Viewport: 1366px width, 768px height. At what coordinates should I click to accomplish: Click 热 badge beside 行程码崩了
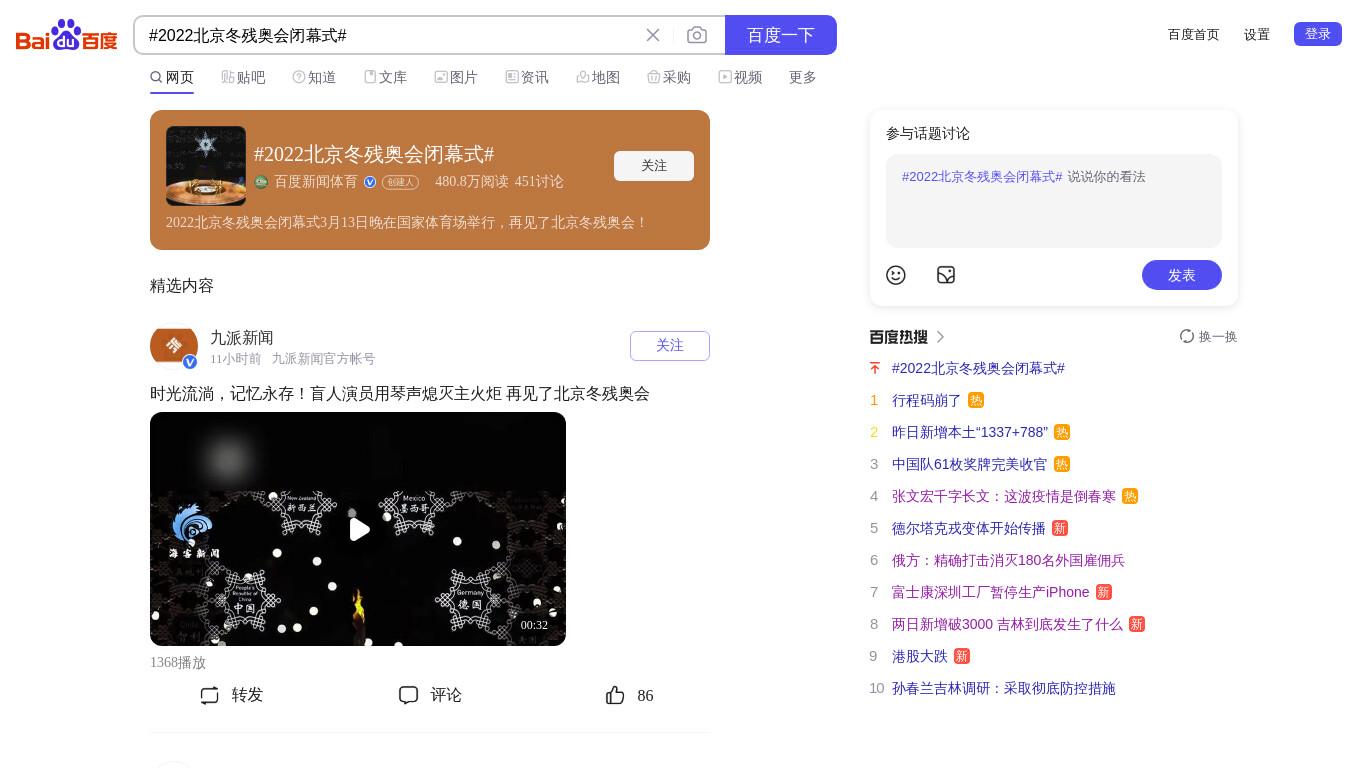tap(976, 400)
